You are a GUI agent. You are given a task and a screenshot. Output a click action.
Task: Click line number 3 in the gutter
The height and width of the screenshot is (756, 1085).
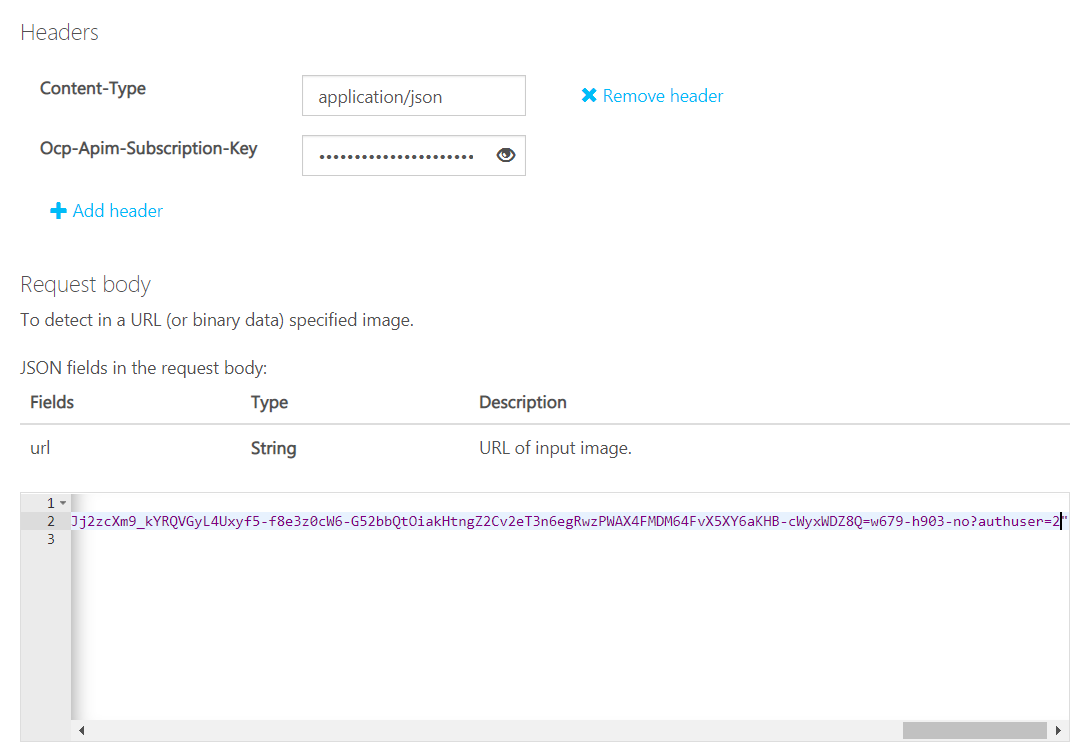point(51,540)
